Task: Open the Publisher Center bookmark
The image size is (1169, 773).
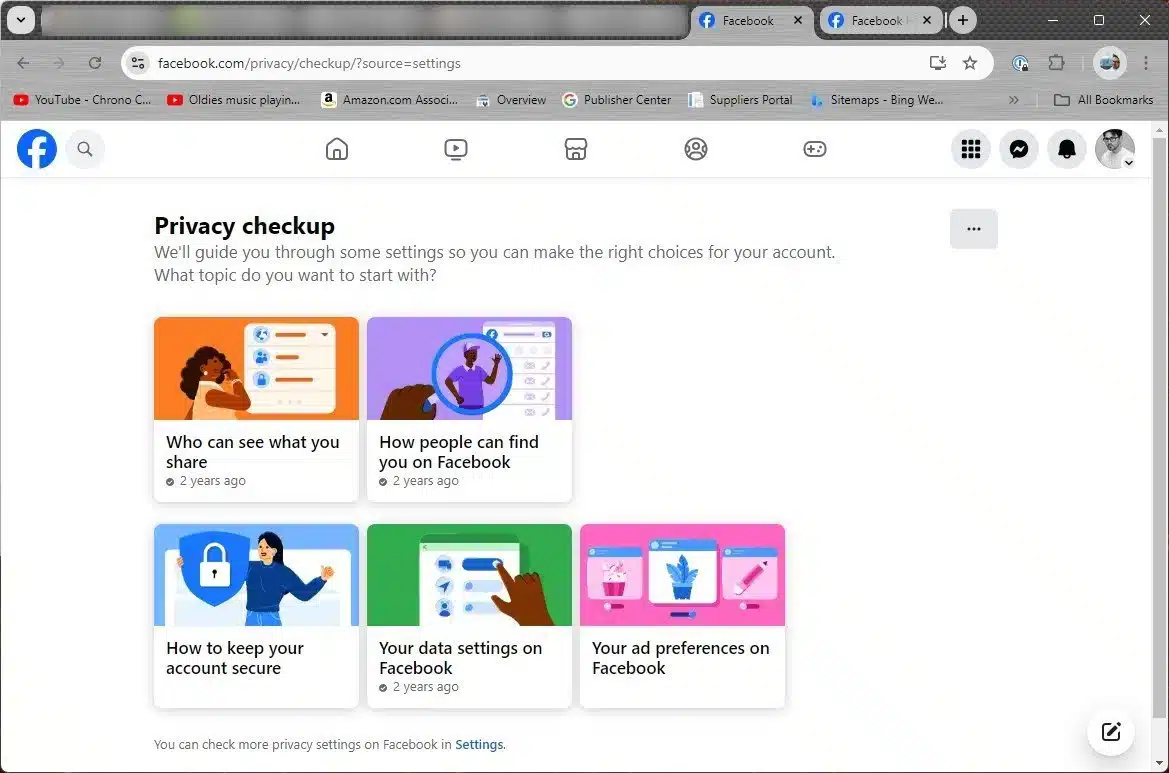Action: tap(617, 100)
